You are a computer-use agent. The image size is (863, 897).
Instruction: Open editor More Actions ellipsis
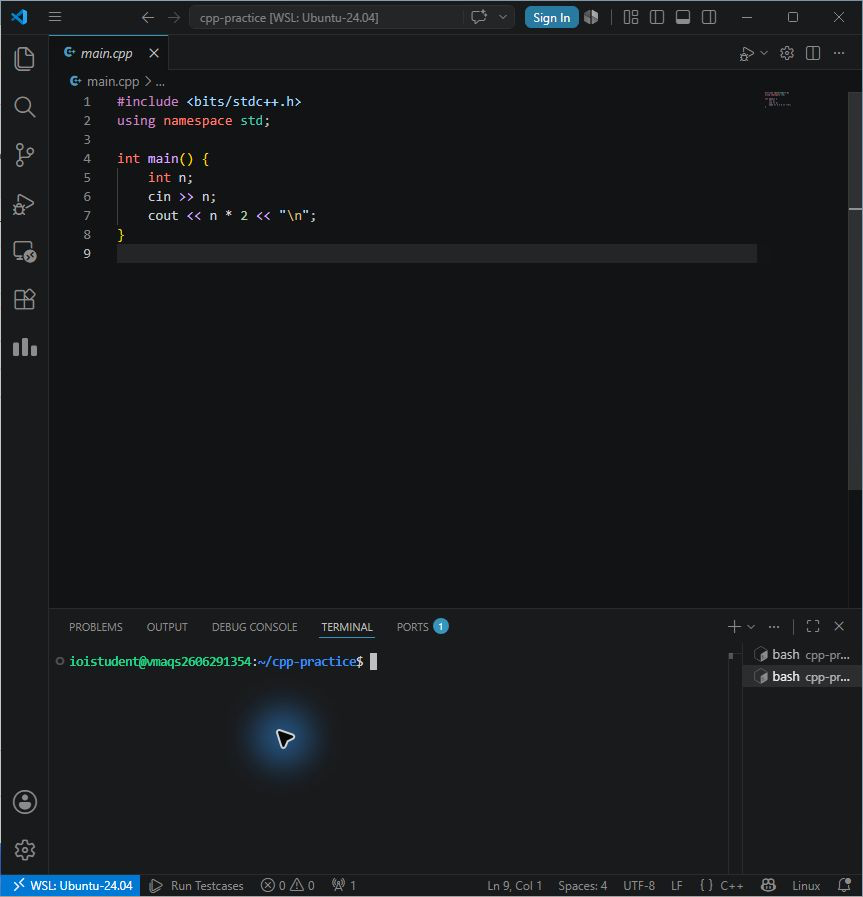(839, 53)
